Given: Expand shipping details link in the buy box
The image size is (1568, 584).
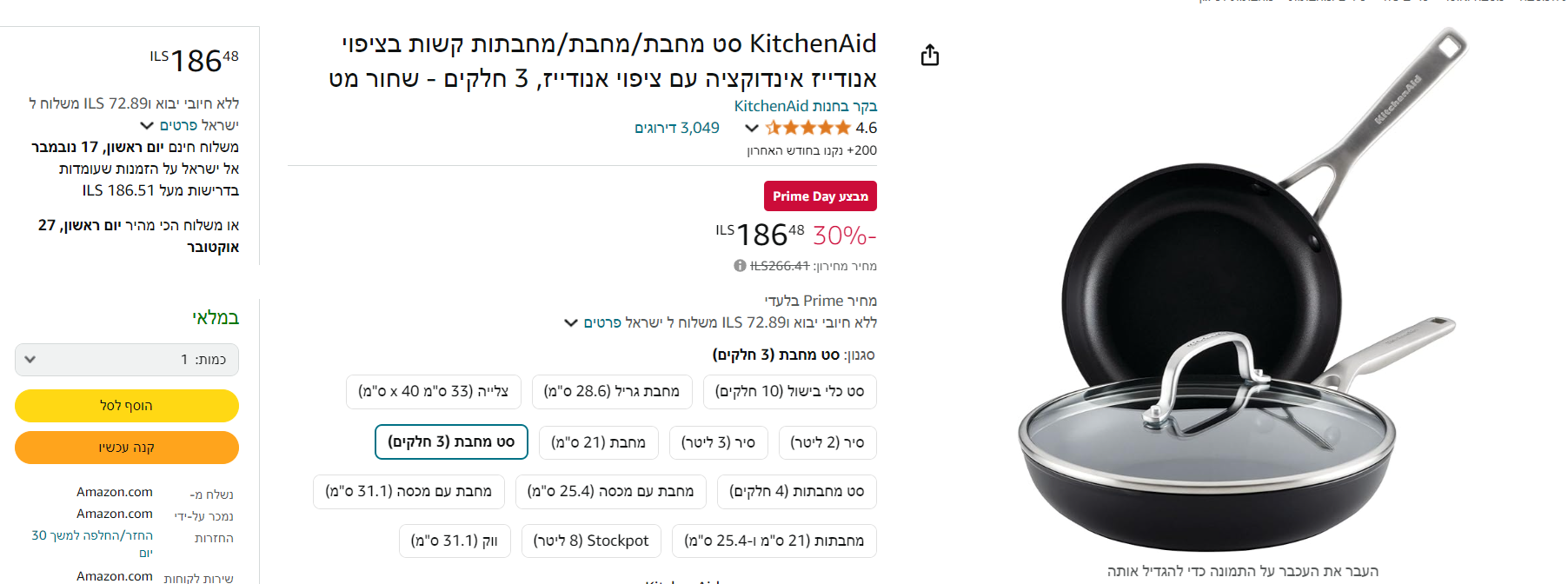Looking at the screenshot, I should [189, 125].
